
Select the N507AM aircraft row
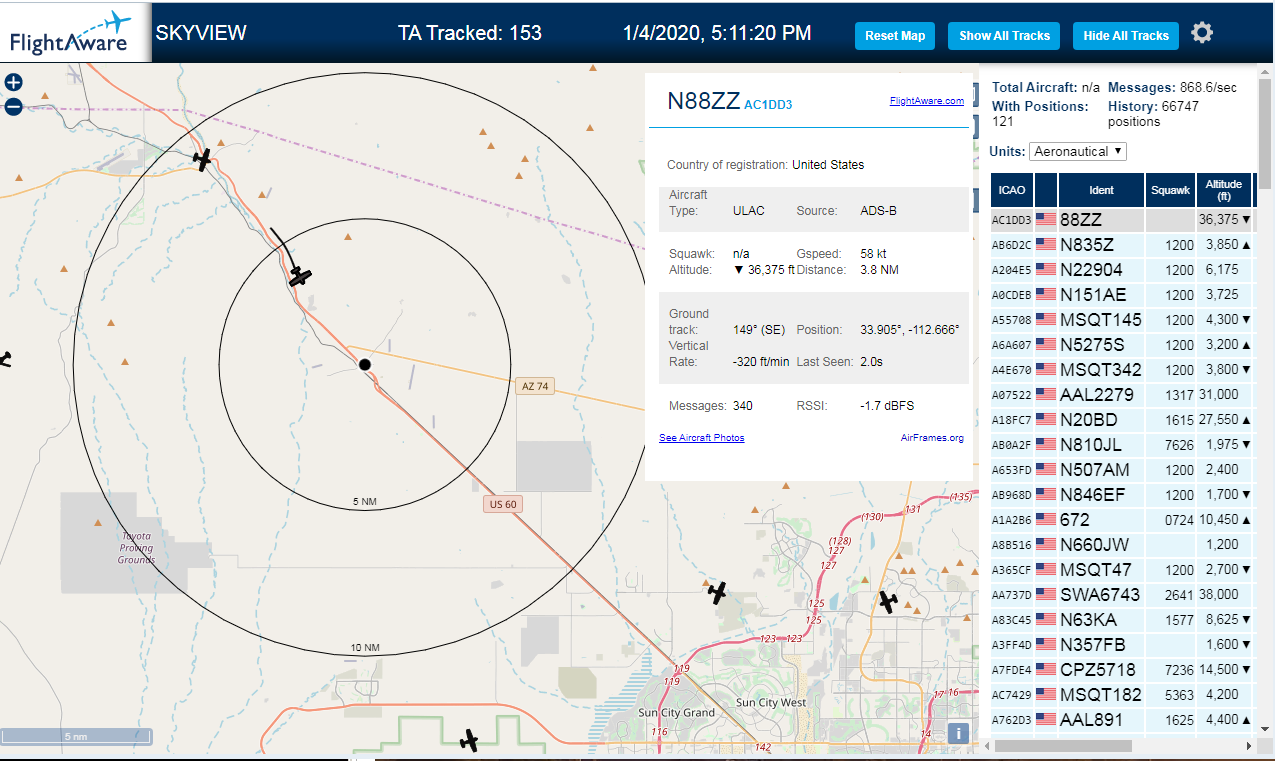pyautogui.click(x=1122, y=469)
